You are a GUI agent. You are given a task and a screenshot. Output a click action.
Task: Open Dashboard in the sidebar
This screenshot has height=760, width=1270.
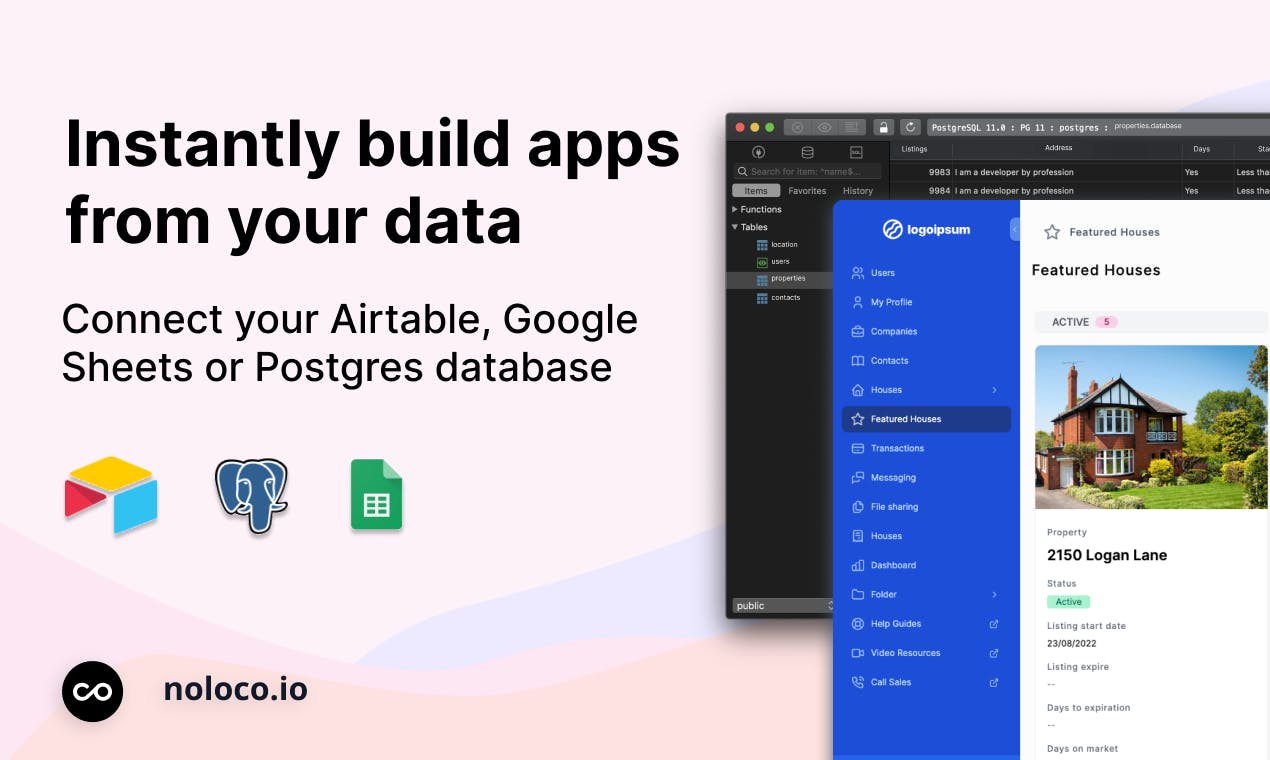point(926,565)
